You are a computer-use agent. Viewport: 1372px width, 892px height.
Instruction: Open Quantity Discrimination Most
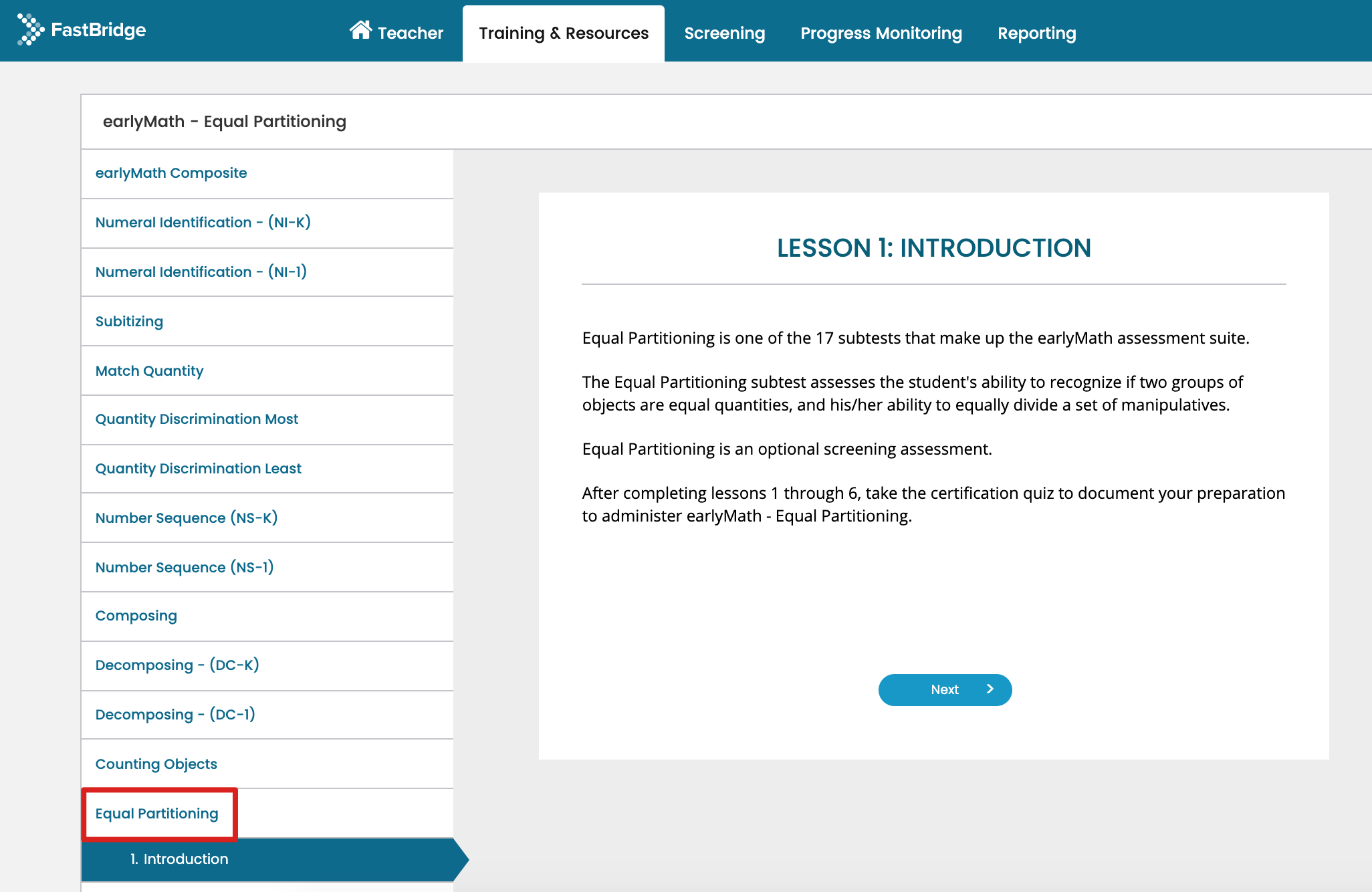(x=267, y=419)
